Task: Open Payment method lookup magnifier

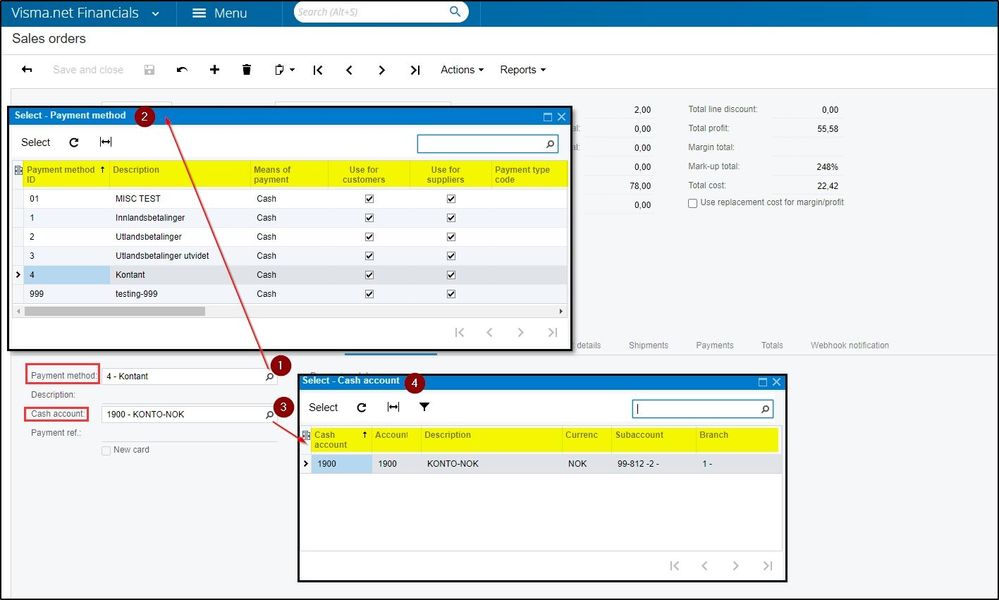Action: 270,376
